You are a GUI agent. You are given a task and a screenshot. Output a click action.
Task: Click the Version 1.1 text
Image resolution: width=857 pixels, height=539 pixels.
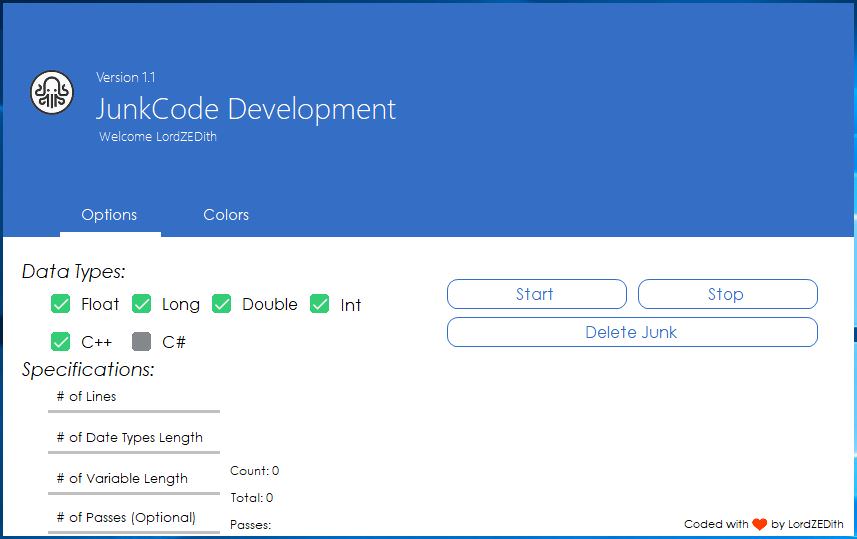pos(126,78)
